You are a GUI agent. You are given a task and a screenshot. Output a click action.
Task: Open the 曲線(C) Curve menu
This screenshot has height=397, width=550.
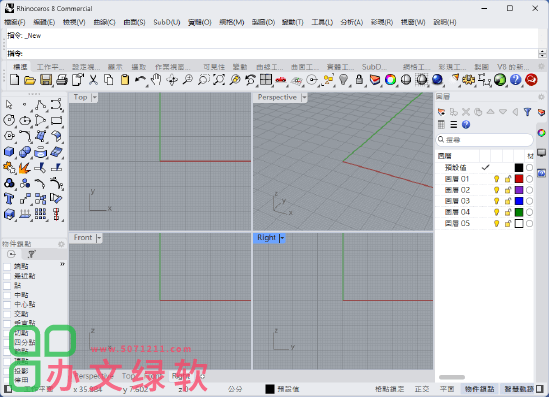point(105,22)
